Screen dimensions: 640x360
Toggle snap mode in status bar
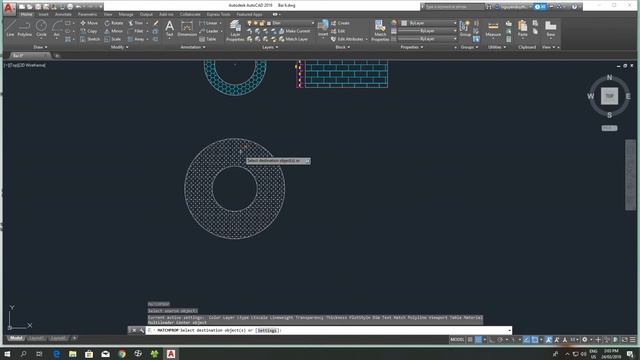coord(478,340)
